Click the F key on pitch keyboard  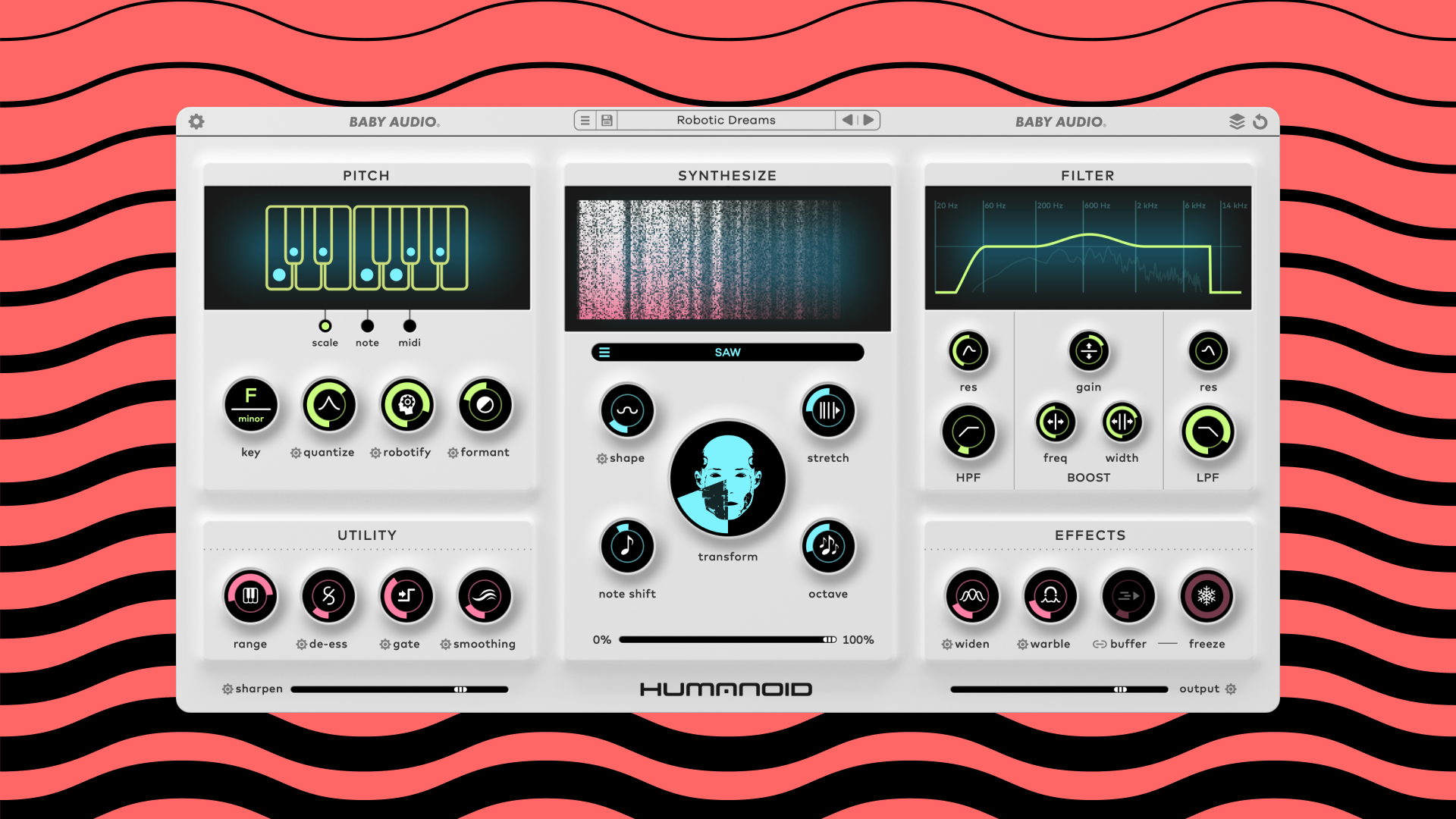pos(366,275)
